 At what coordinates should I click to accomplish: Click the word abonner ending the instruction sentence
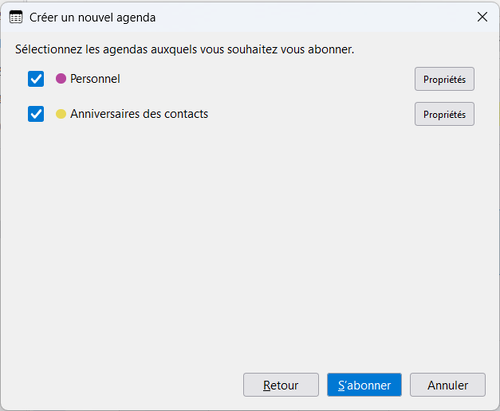tap(331, 49)
